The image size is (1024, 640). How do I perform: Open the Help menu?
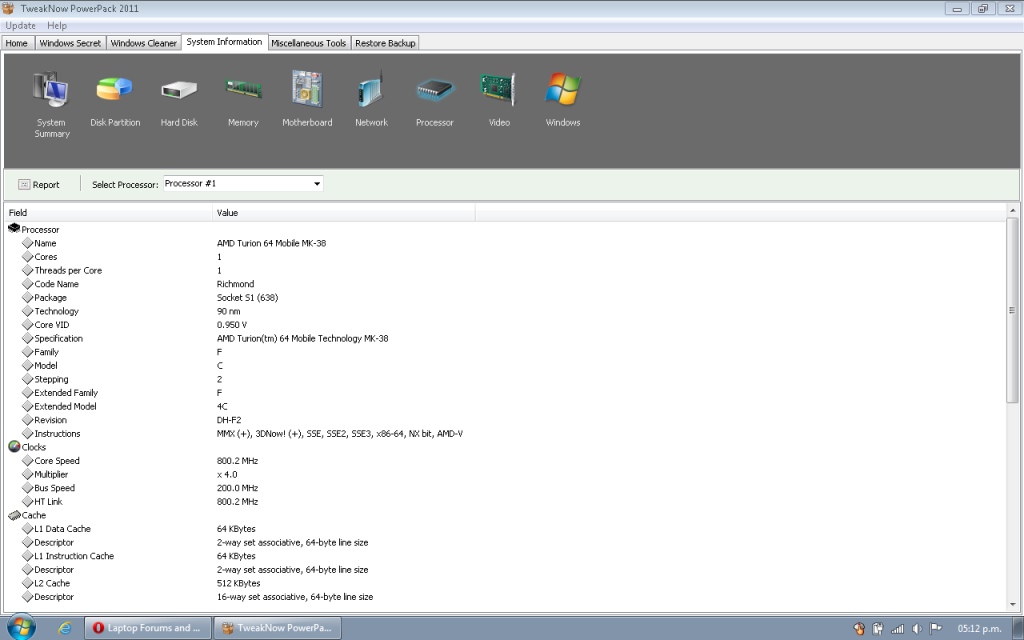click(57, 25)
